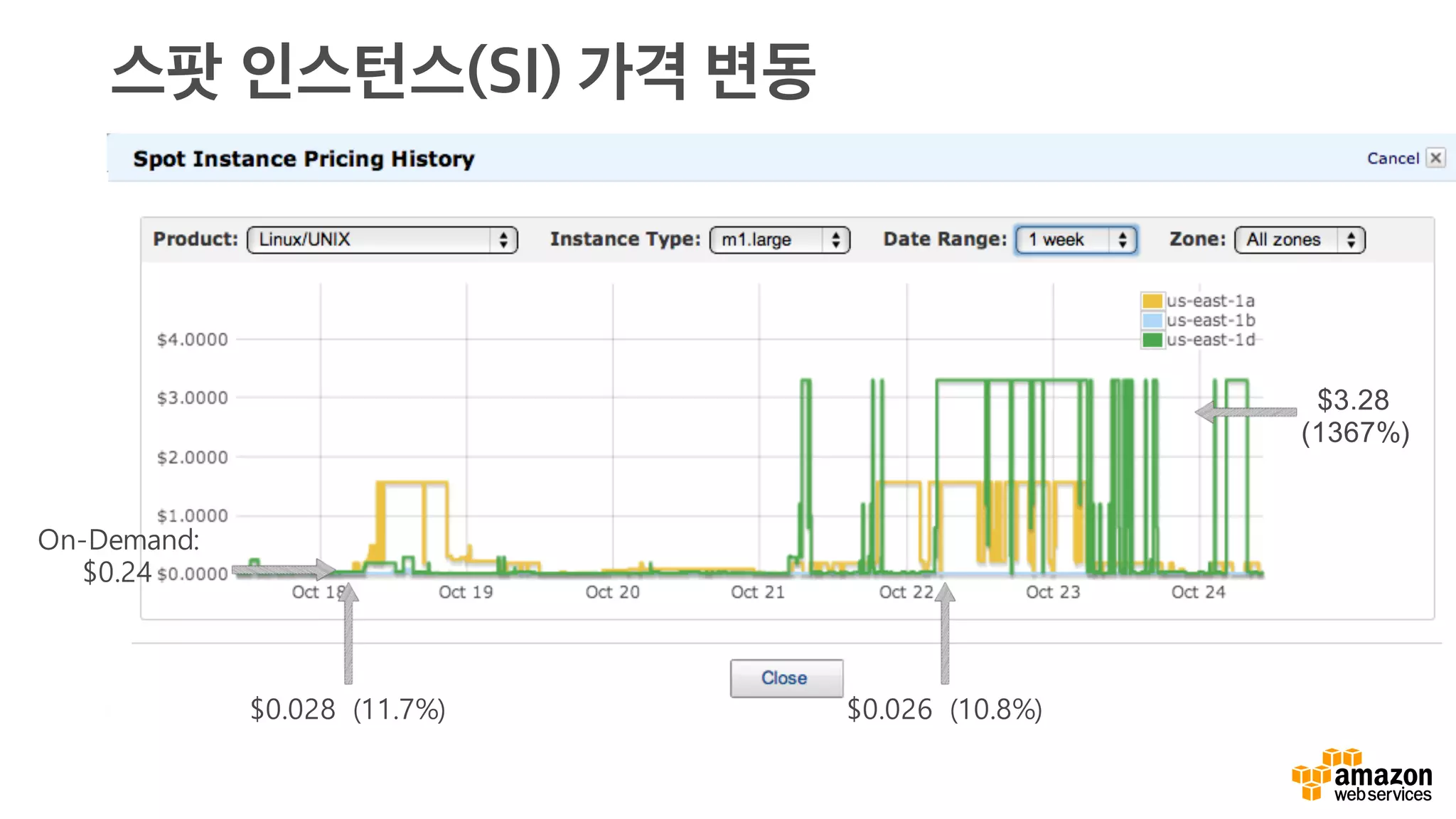Viewport: 1456px width, 819px height.
Task: Click the Amazon Web Services logo
Action: pos(1361,776)
